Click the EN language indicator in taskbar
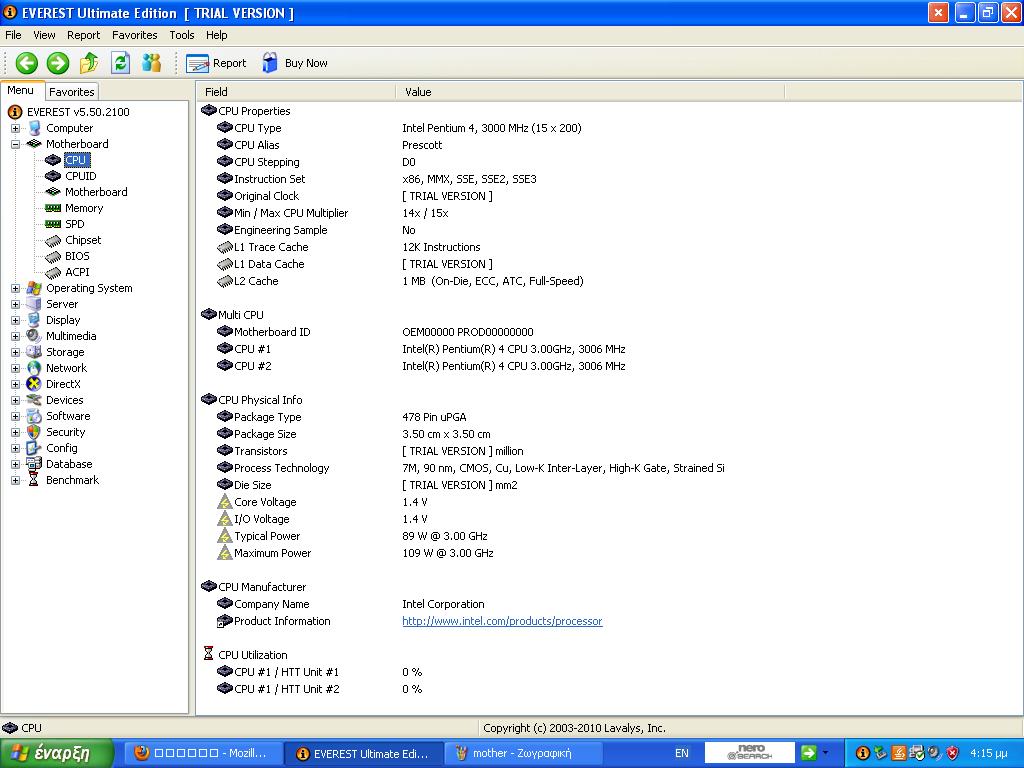The height and width of the screenshot is (768, 1024). (x=681, y=753)
